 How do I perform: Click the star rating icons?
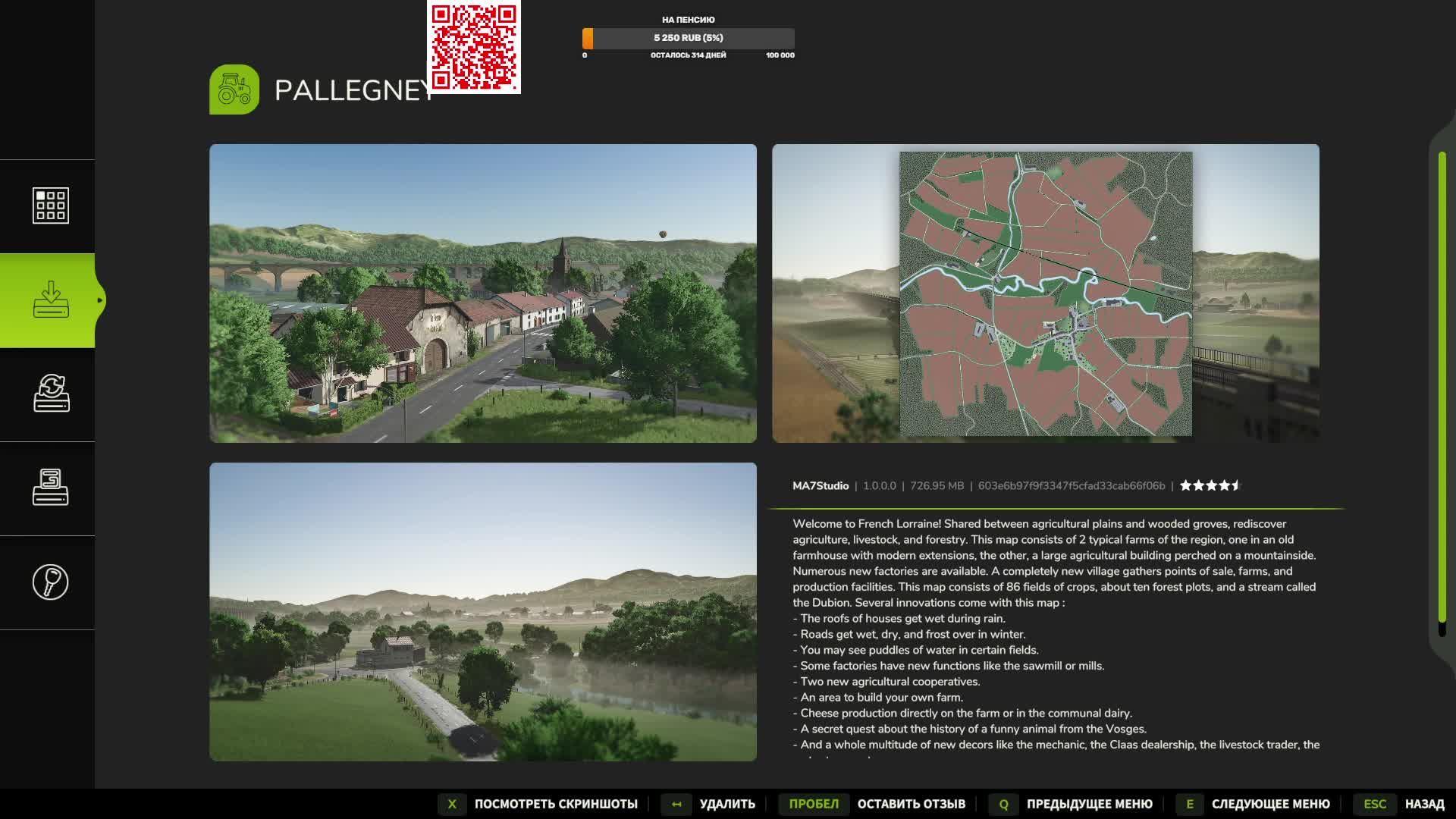coord(1210,485)
